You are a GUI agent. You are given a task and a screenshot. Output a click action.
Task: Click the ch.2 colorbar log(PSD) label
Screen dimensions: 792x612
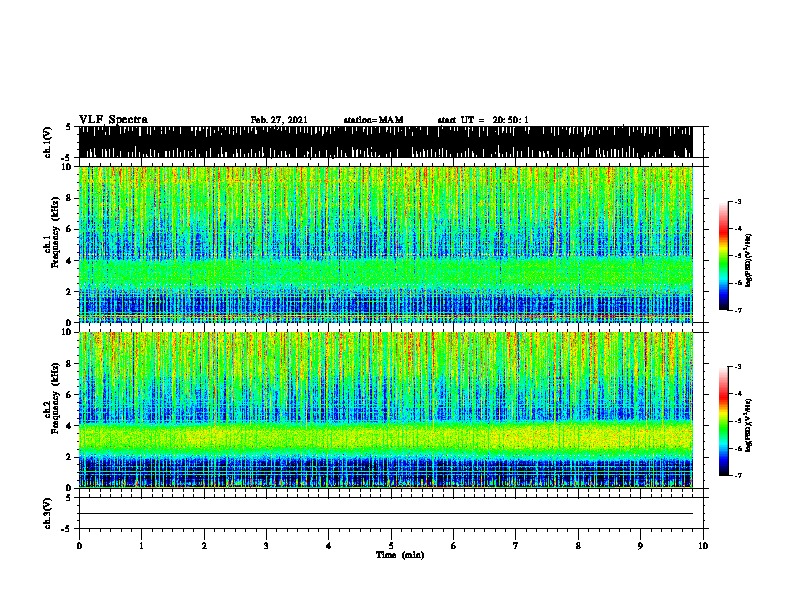point(748,426)
